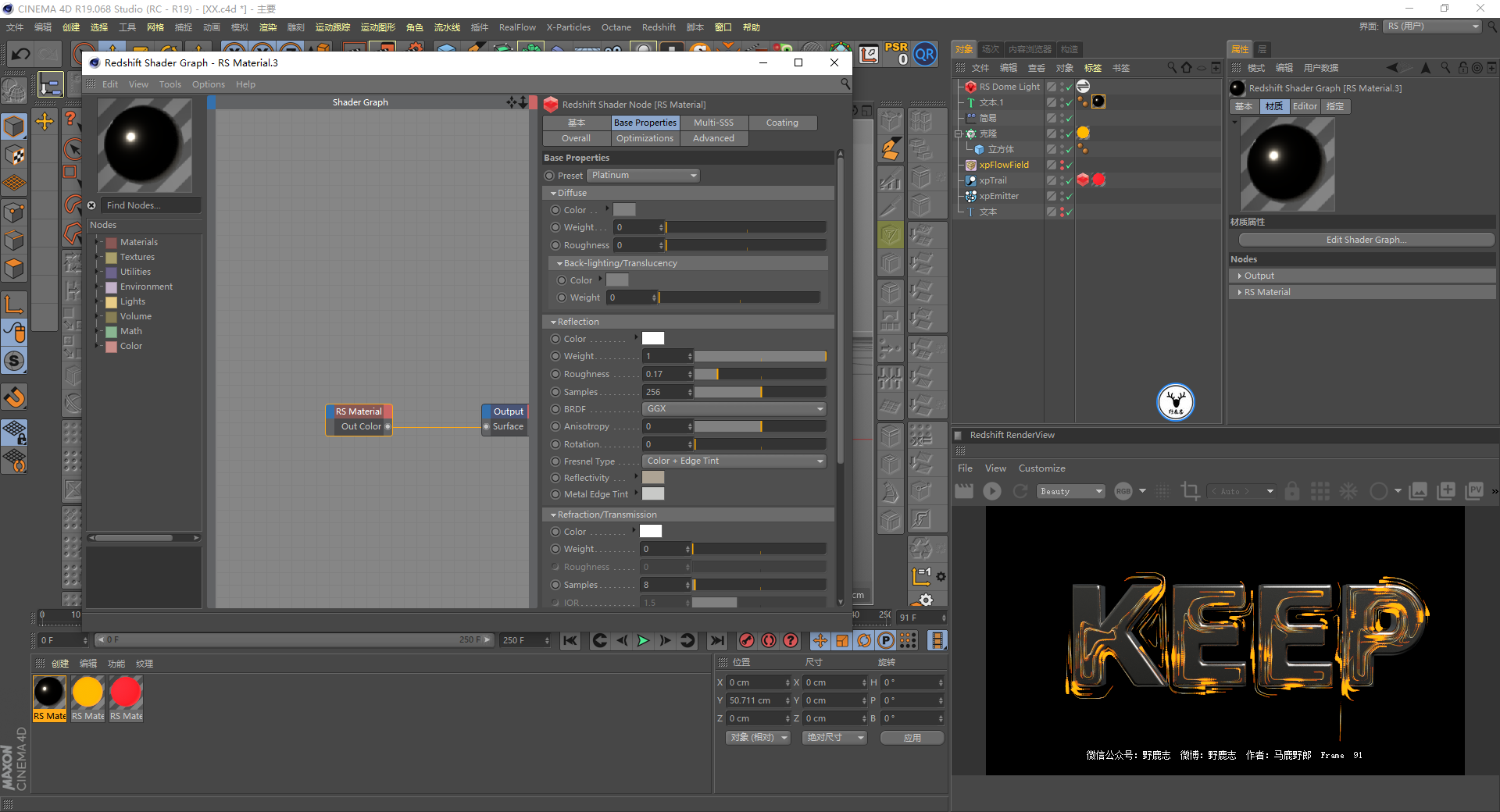Toggle the Reflection Roughness animation circle
The width and height of the screenshot is (1500, 812).
click(555, 374)
